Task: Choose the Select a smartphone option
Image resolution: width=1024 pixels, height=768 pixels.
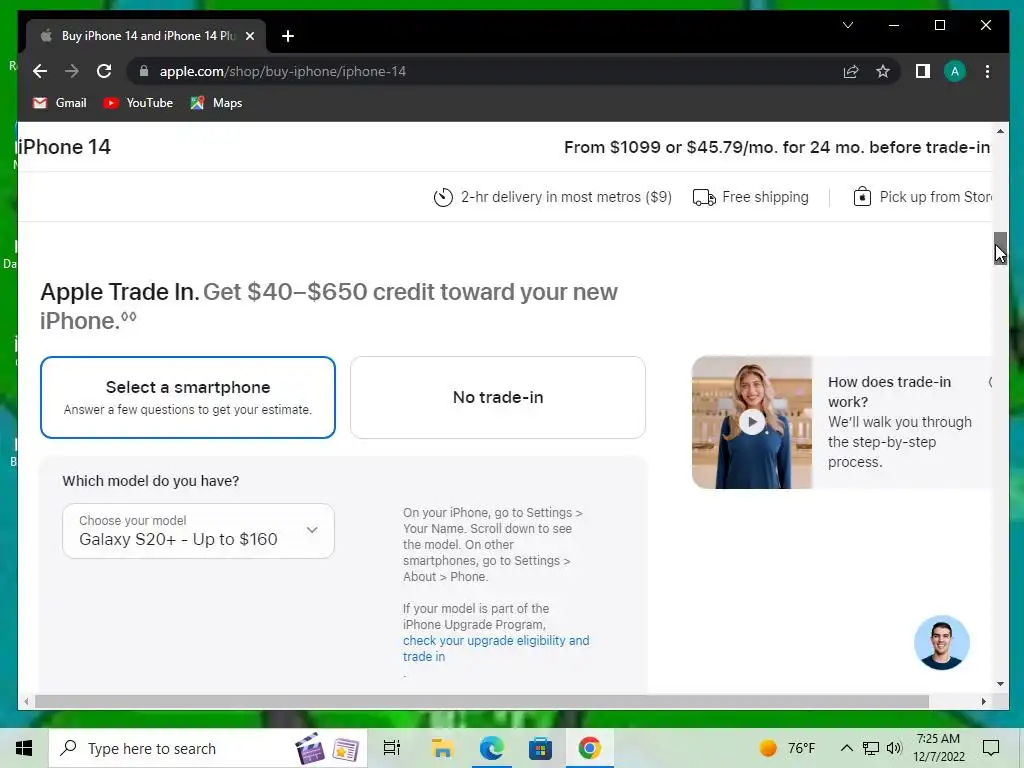Action: (x=188, y=397)
